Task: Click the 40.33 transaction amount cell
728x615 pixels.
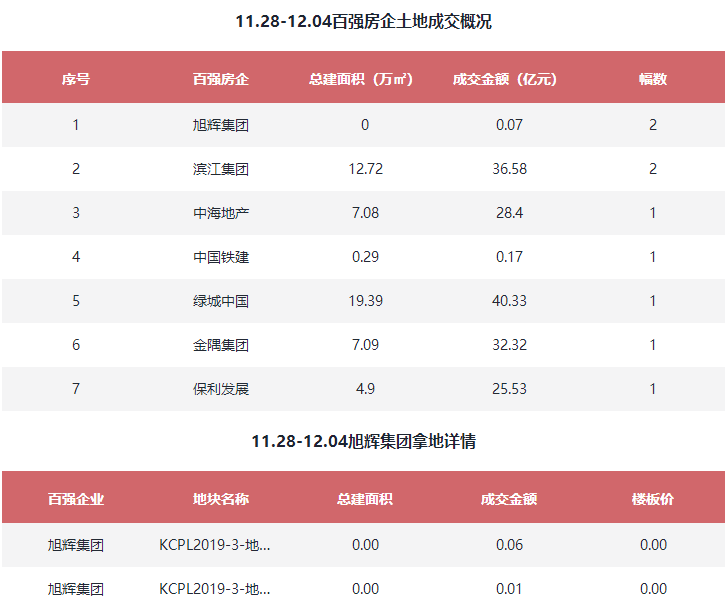Action: pyautogui.click(x=509, y=301)
